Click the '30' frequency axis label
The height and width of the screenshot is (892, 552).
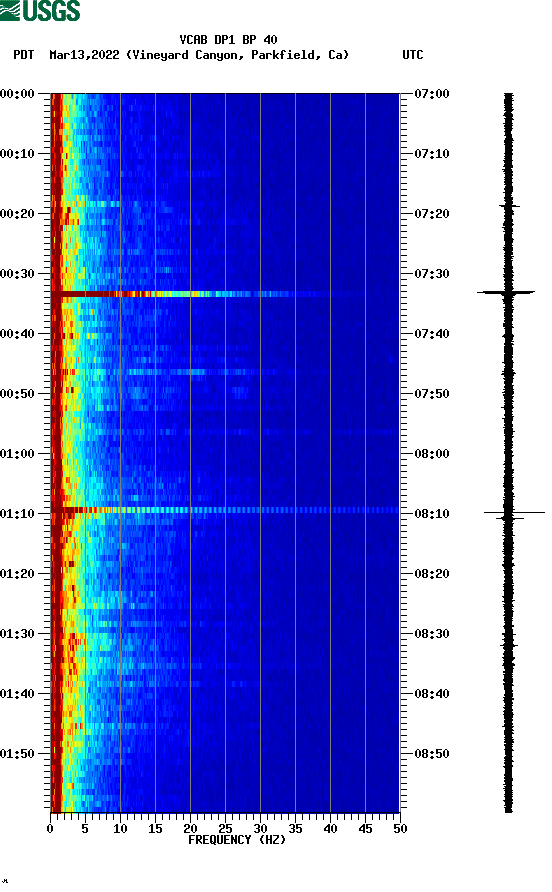point(260,829)
